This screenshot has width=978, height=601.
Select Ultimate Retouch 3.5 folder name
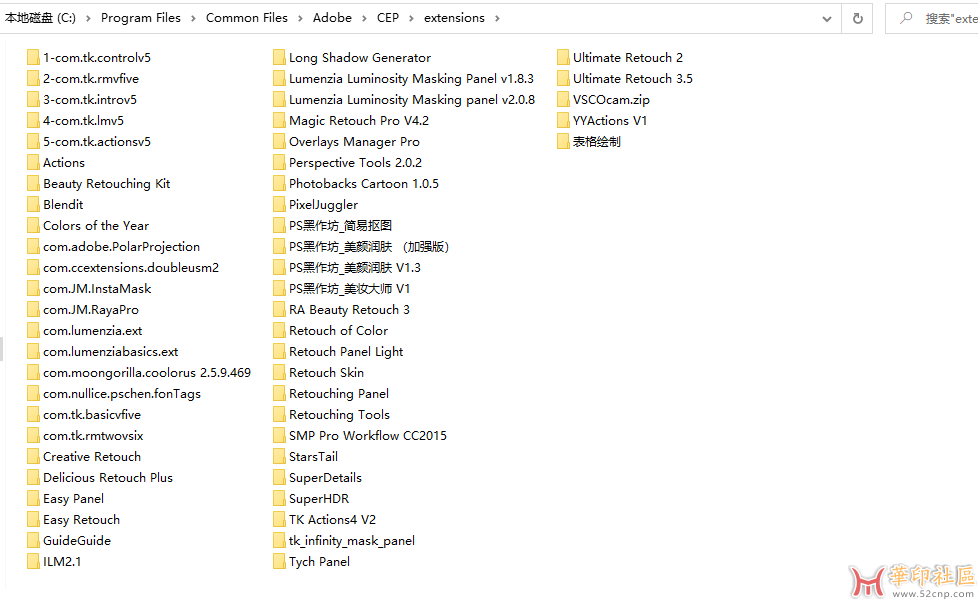click(632, 79)
